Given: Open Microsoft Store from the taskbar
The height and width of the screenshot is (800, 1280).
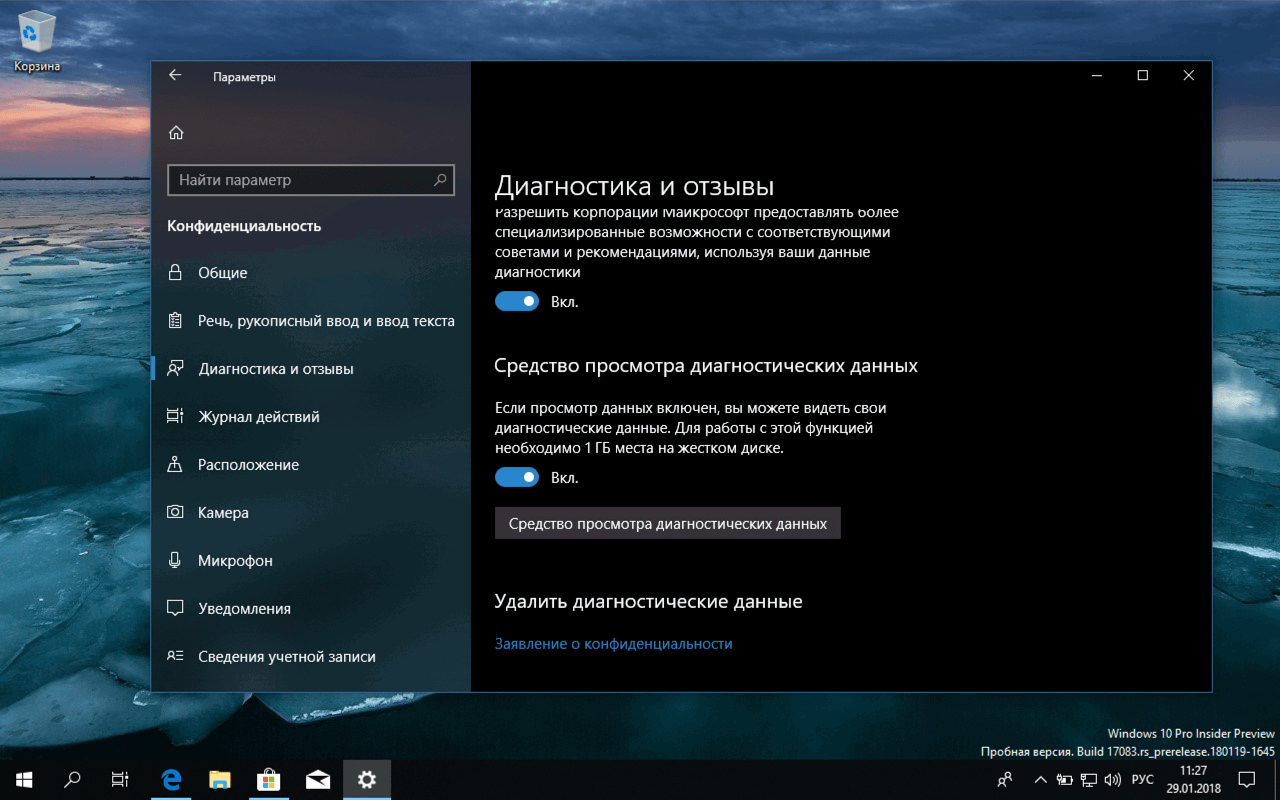Looking at the screenshot, I should (x=268, y=780).
